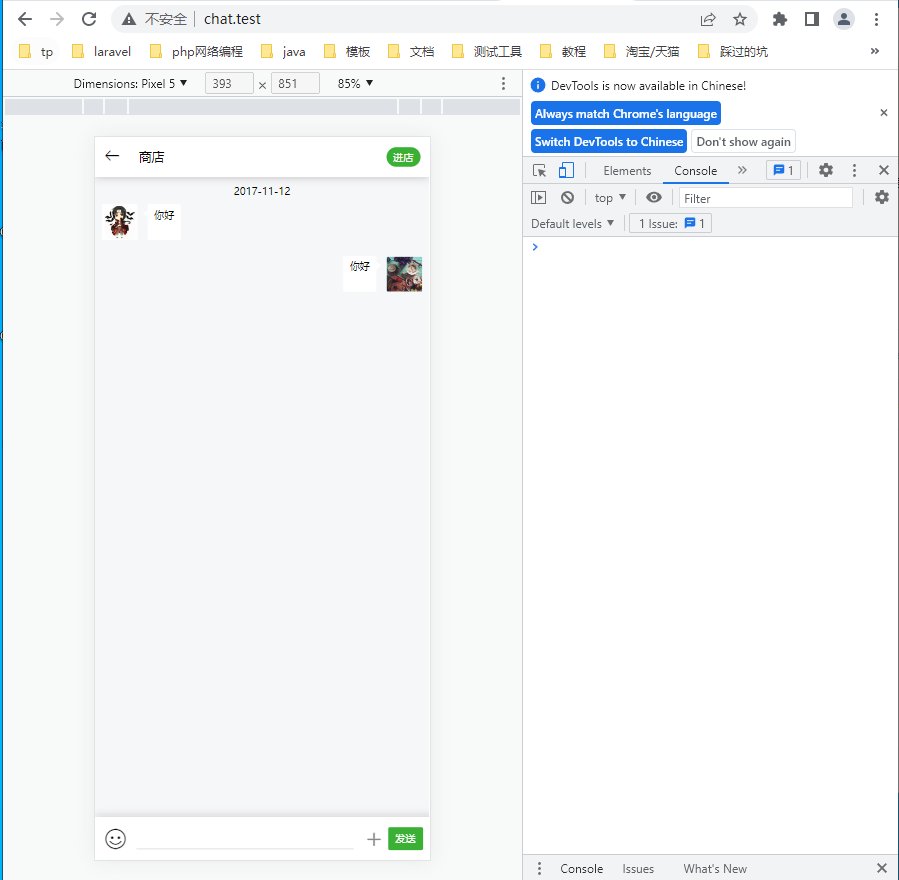Click the plus attachment icon in chat

pyautogui.click(x=374, y=839)
